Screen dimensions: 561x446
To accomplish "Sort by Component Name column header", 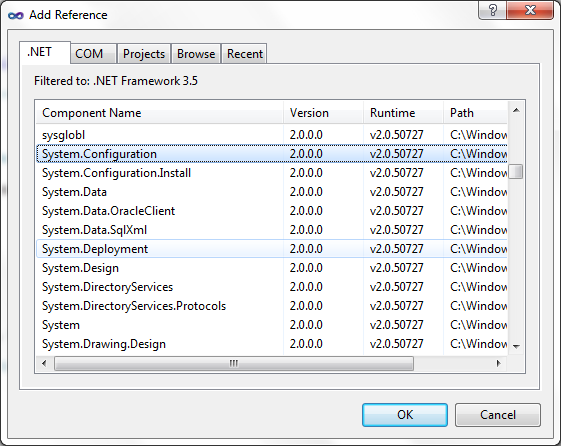I will click(x=160, y=113).
